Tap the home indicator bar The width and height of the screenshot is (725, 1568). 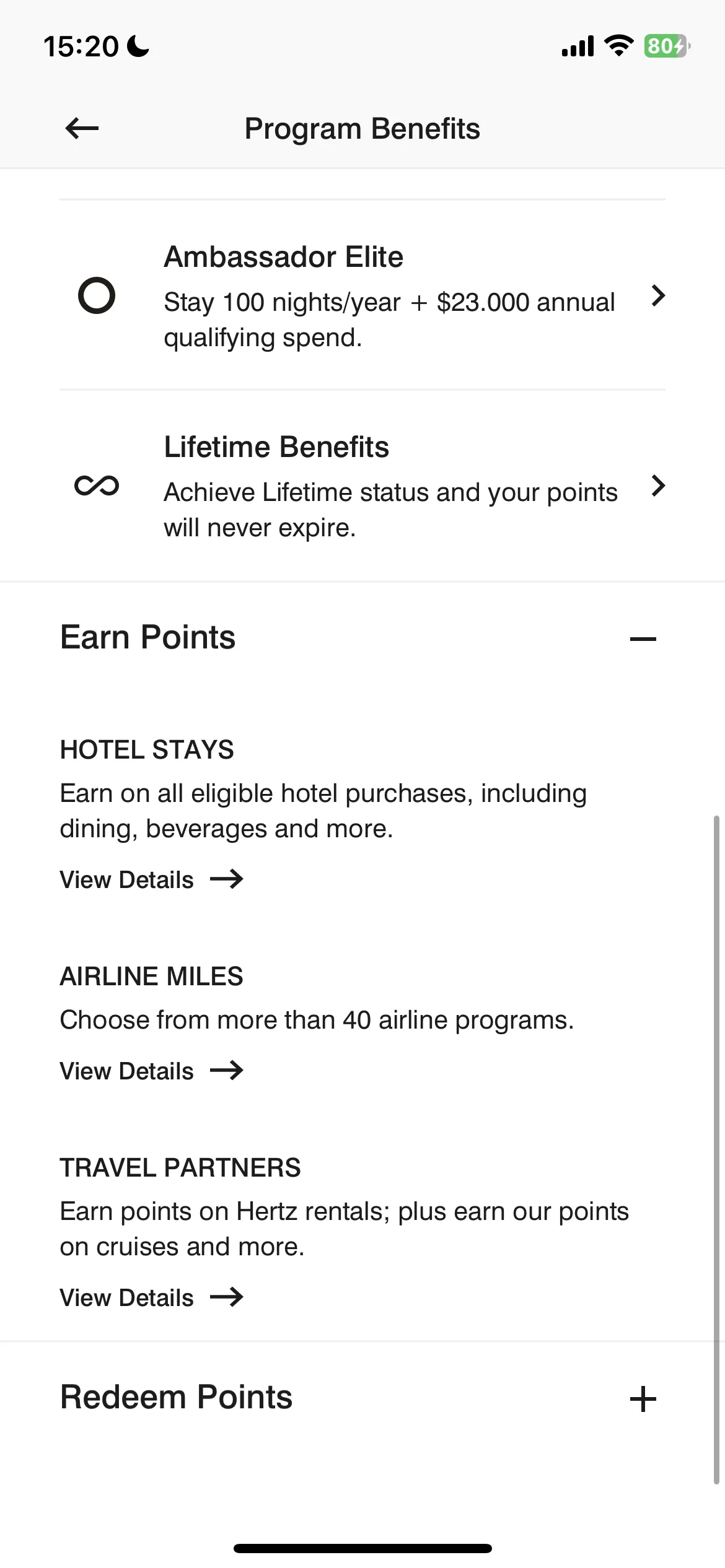(362, 1548)
